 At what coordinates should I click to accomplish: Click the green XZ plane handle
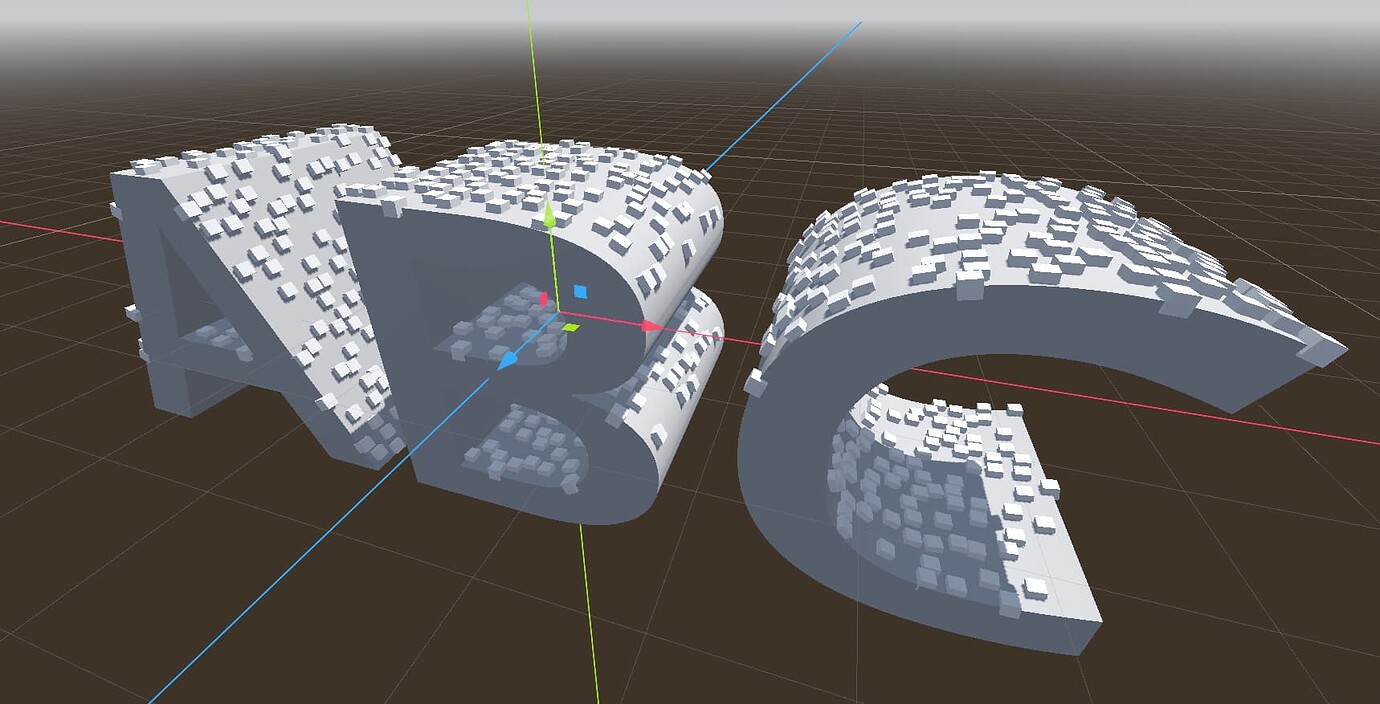572,326
